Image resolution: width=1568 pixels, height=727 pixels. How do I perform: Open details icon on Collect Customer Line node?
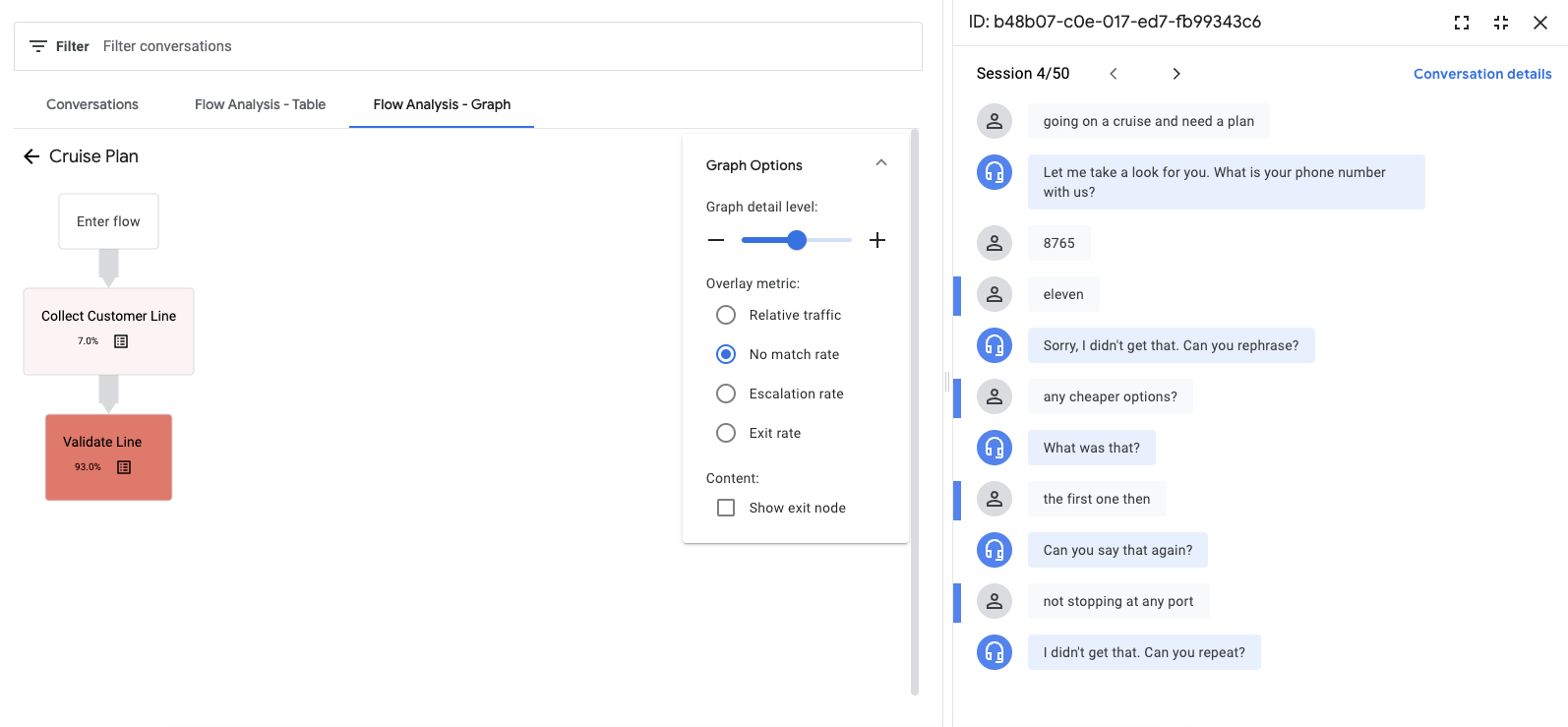point(121,341)
